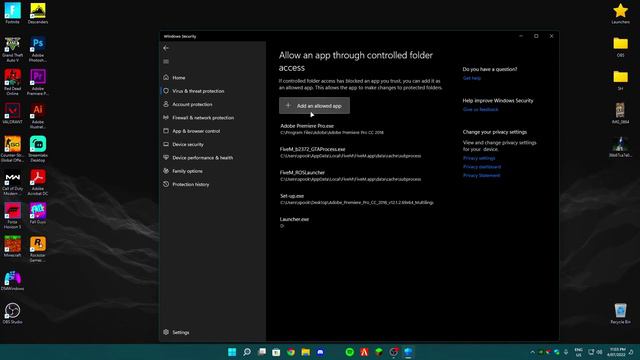Open the Minecraft desktop shortcut
The image size is (640, 360).
12,247
